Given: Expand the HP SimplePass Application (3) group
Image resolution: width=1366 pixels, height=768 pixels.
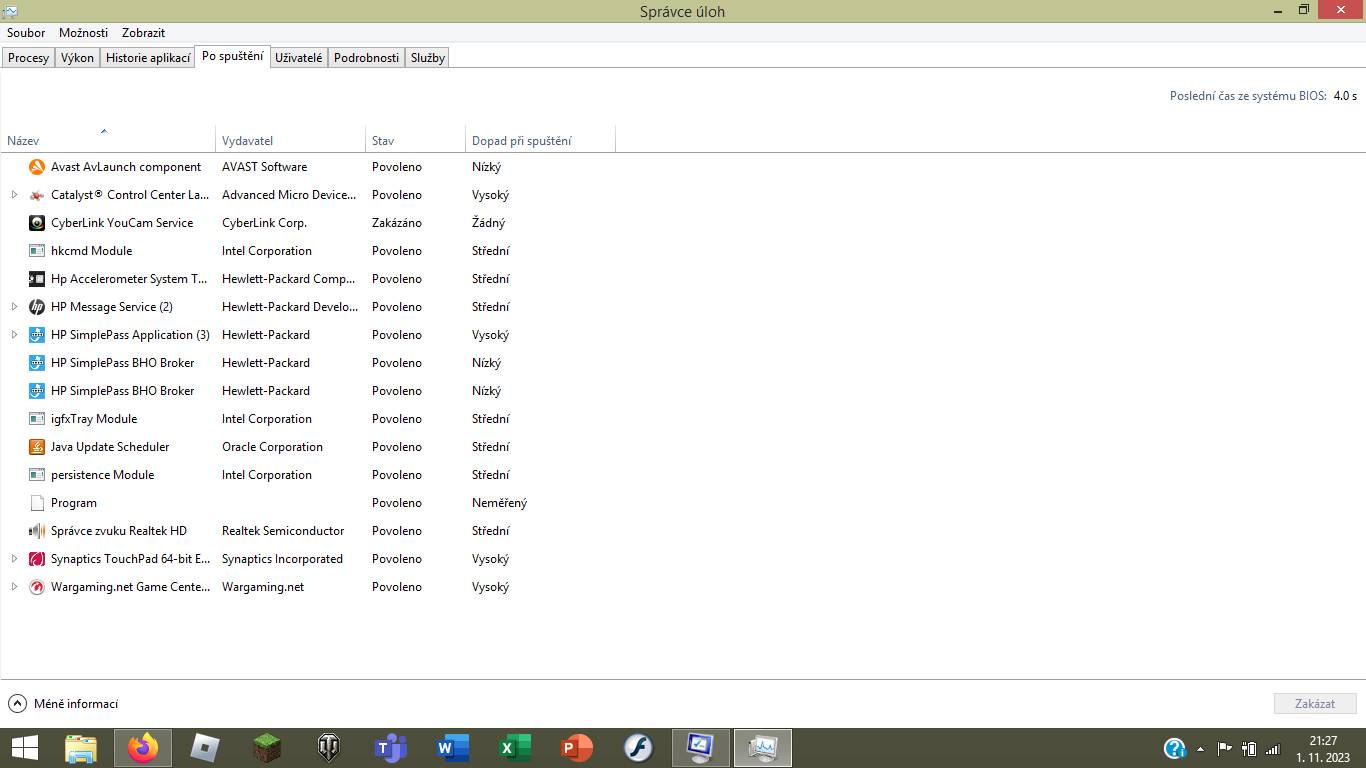Looking at the screenshot, I should click(x=14, y=335).
